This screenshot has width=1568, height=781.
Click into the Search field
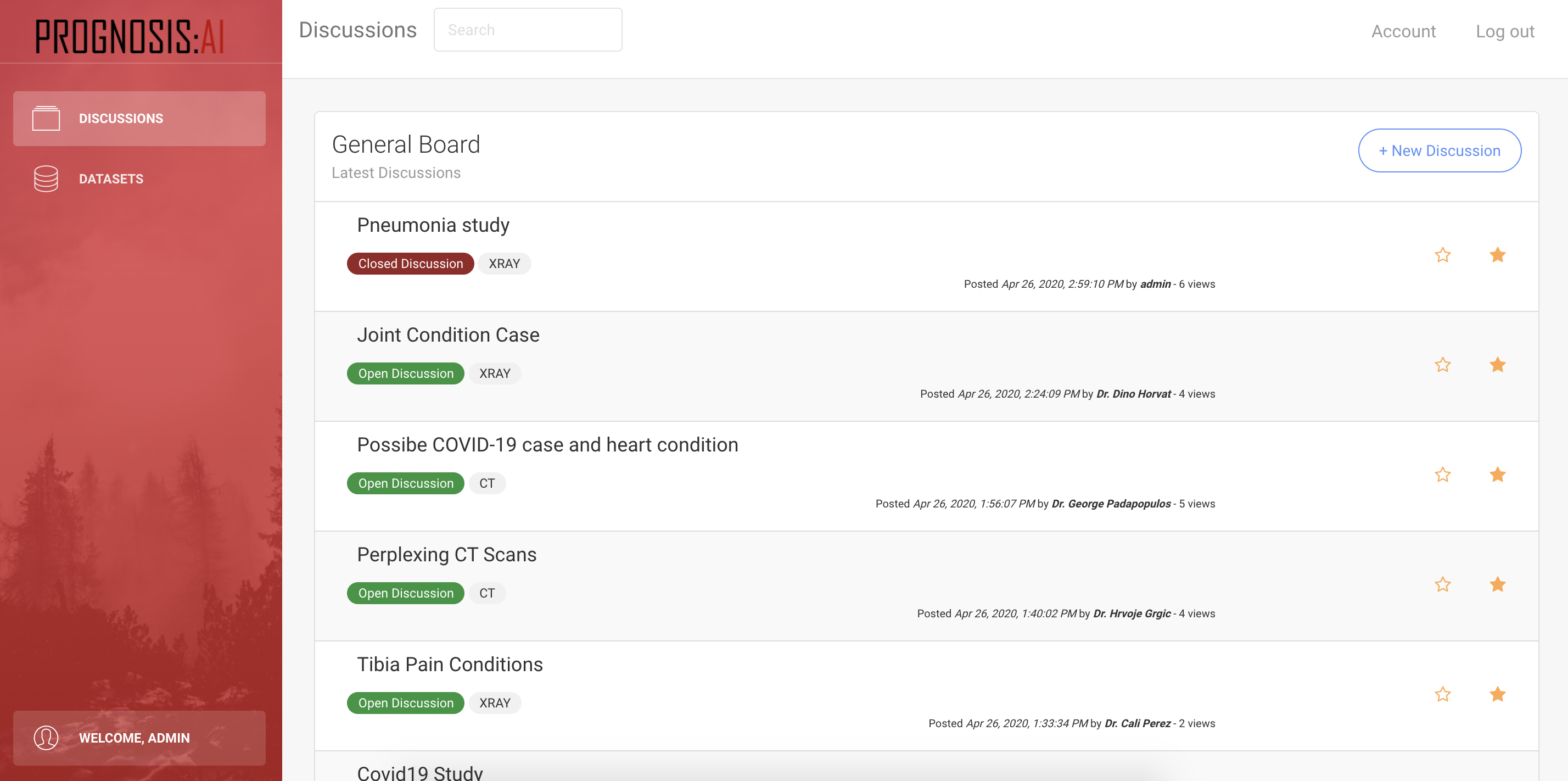pyautogui.click(x=527, y=30)
